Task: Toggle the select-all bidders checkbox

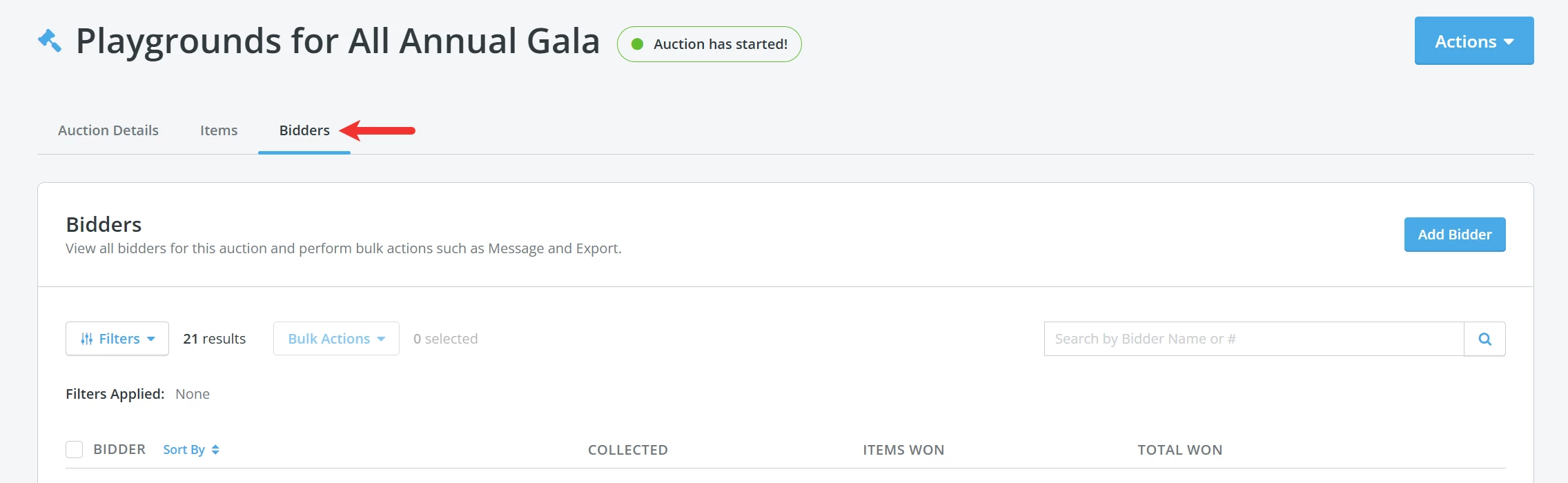Action: [x=73, y=449]
